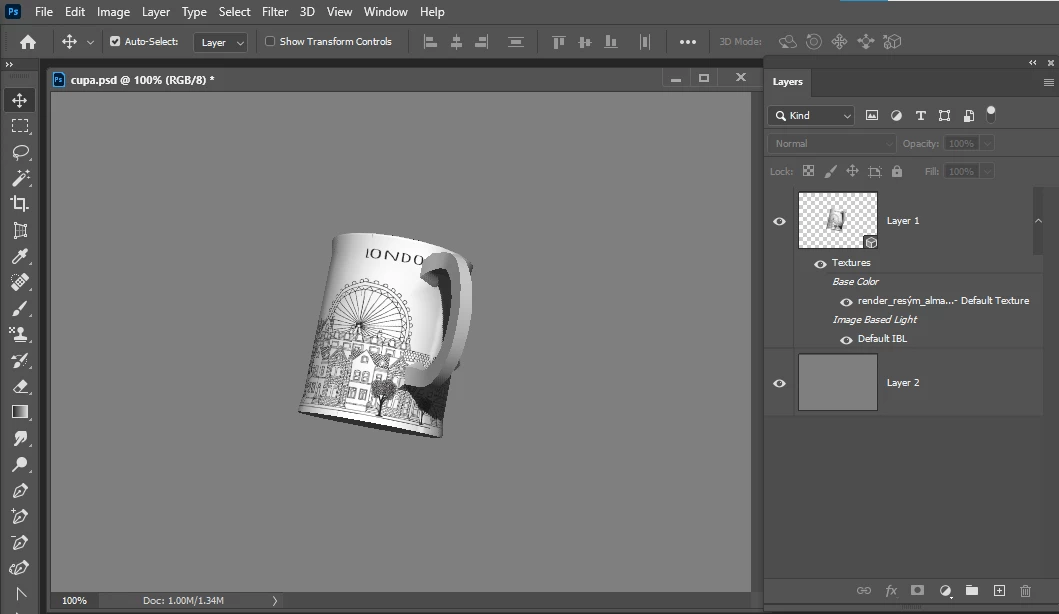
Task: Choose the Rectangular Marquee tool
Action: (20, 126)
